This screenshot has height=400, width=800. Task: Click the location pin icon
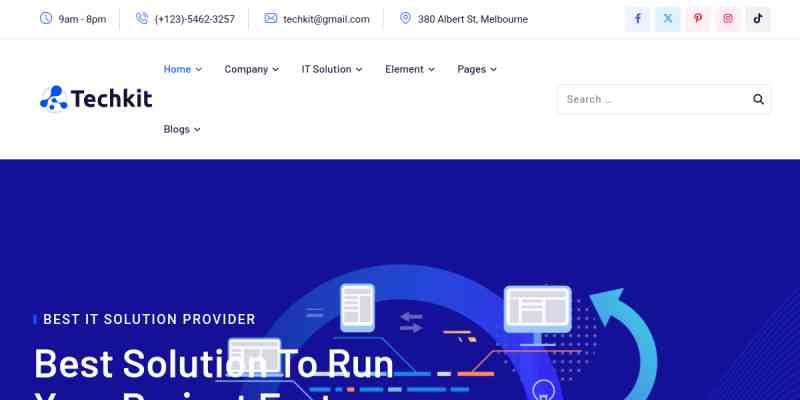(405, 19)
